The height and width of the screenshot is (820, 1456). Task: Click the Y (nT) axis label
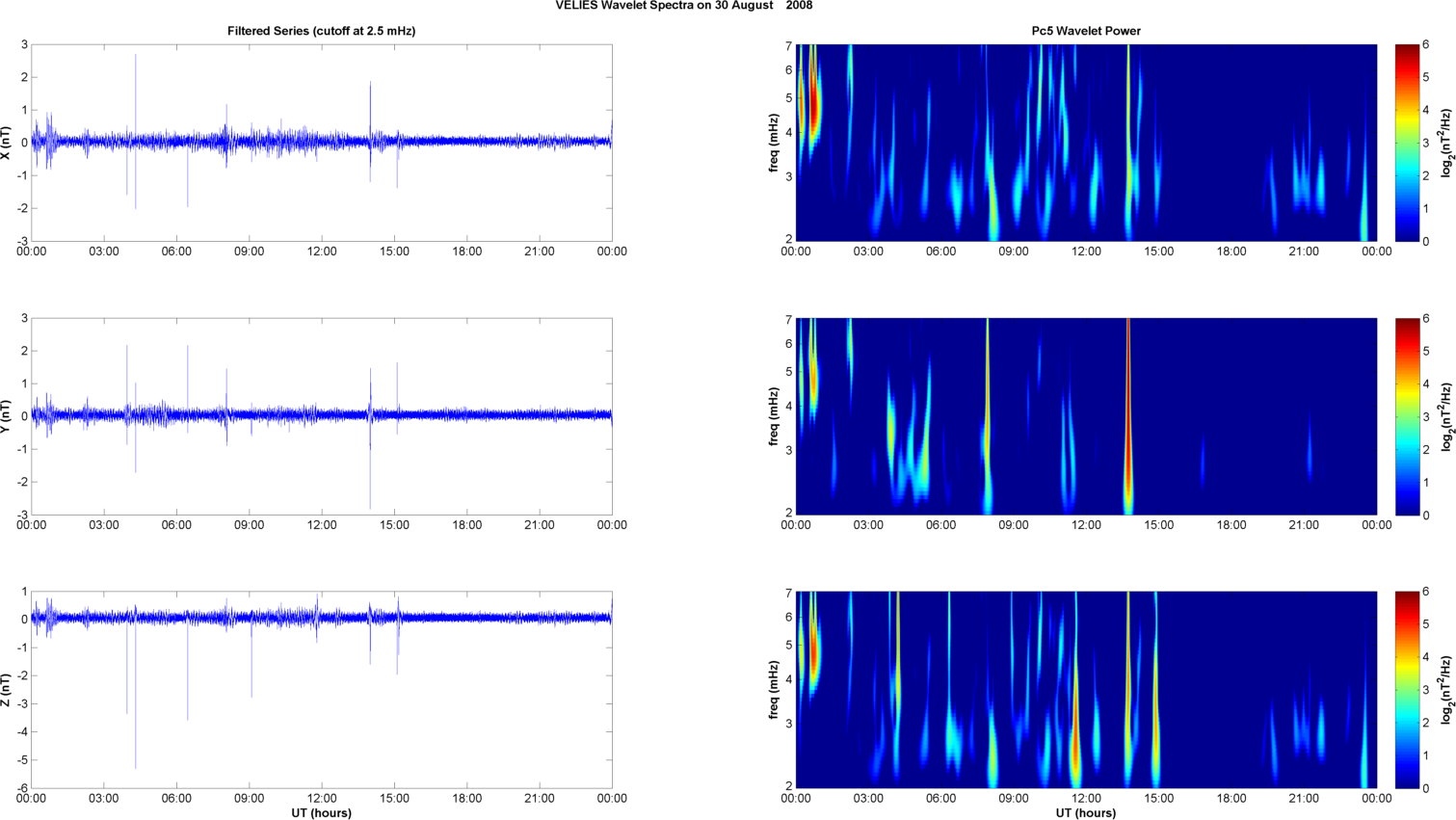pos(8,416)
